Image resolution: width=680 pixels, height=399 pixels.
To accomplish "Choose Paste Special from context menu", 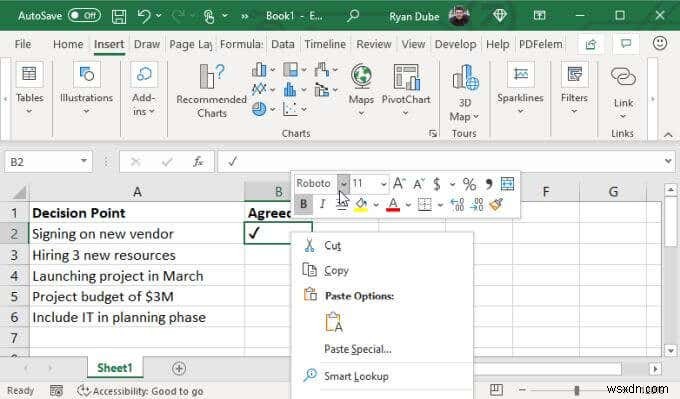I will (x=358, y=349).
